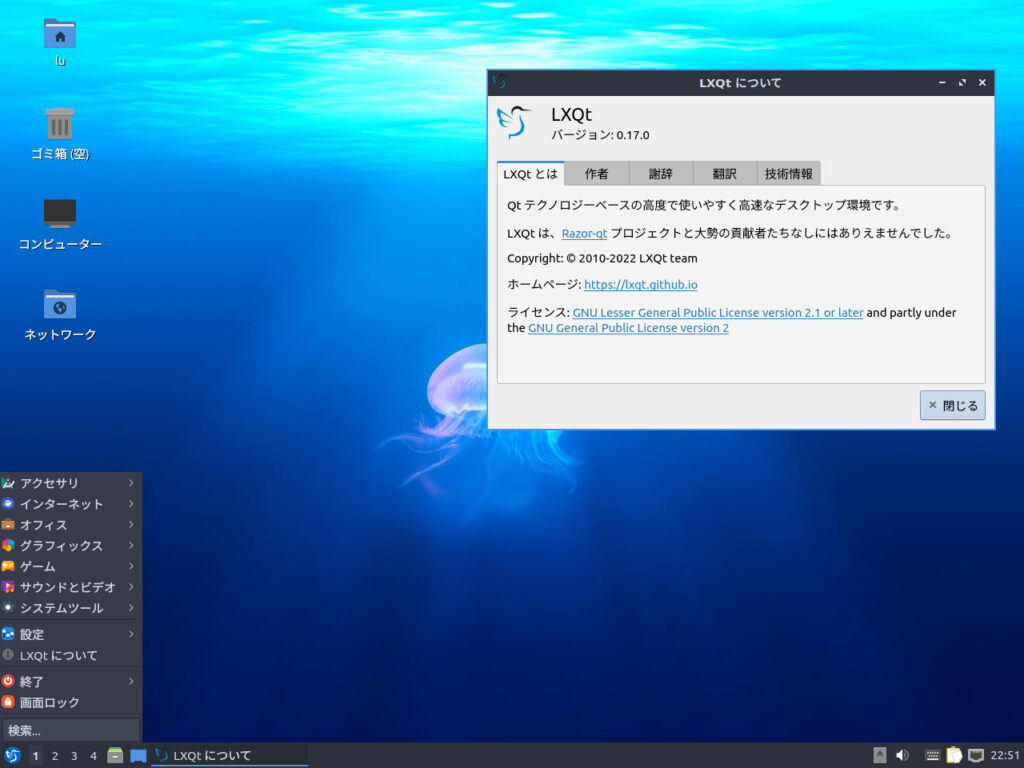The image size is (1024, 768).
Task: Switch to the 技術情報 tab
Action: pos(789,173)
